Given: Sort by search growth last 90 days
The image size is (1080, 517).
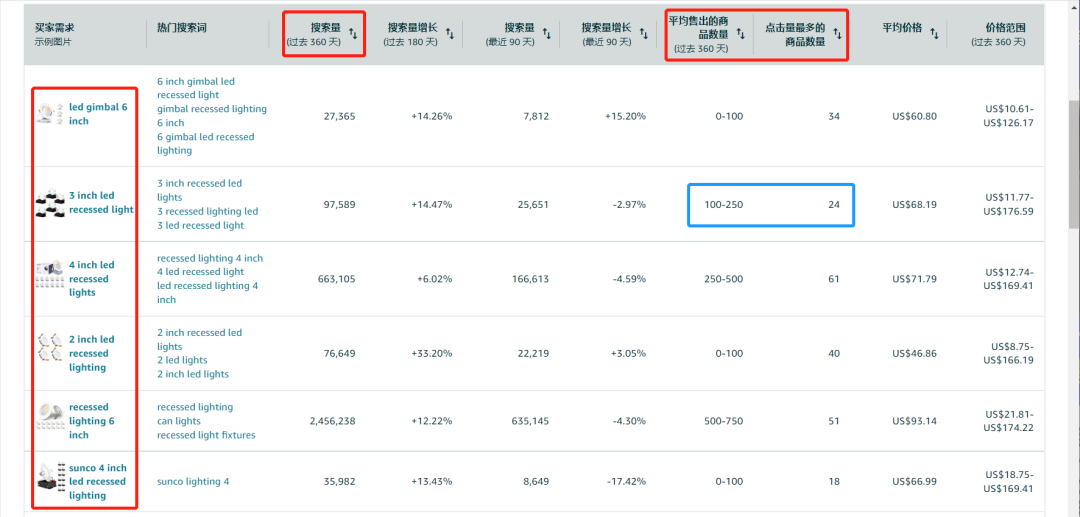Looking at the screenshot, I should 643,34.
